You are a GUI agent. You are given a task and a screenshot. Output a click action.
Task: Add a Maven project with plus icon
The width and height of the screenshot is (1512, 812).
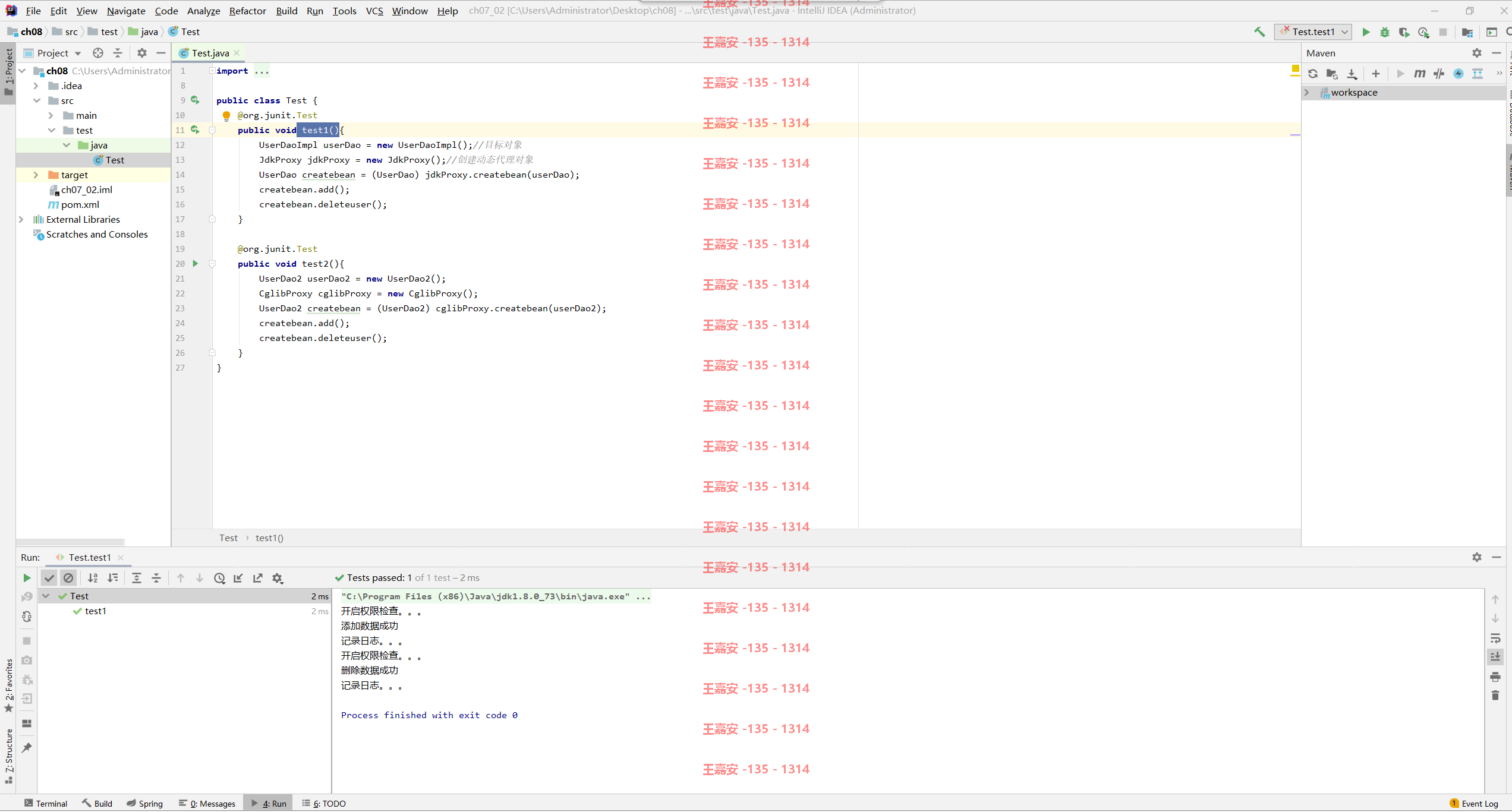tap(1375, 74)
